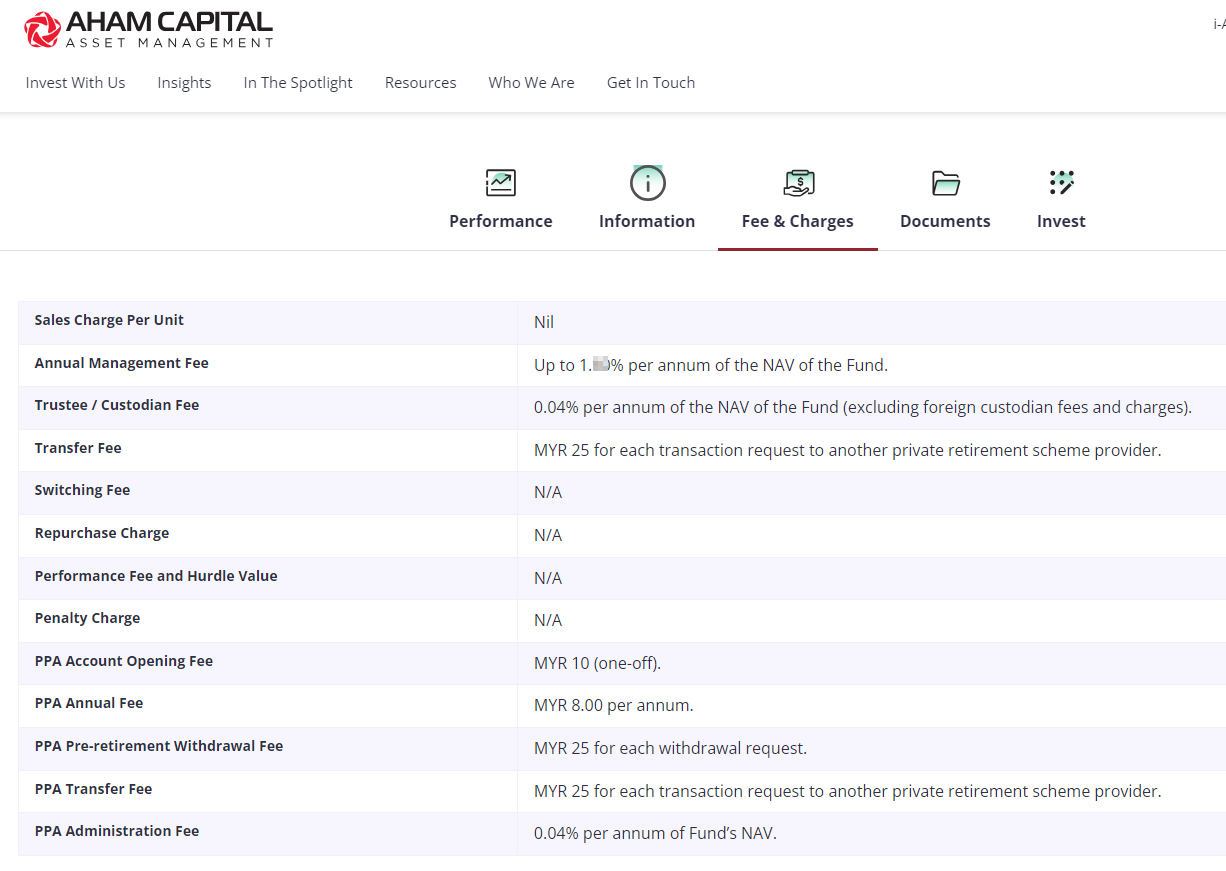Open In The Spotlight menu
The image size is (1226, 871).
coord(298,83)
